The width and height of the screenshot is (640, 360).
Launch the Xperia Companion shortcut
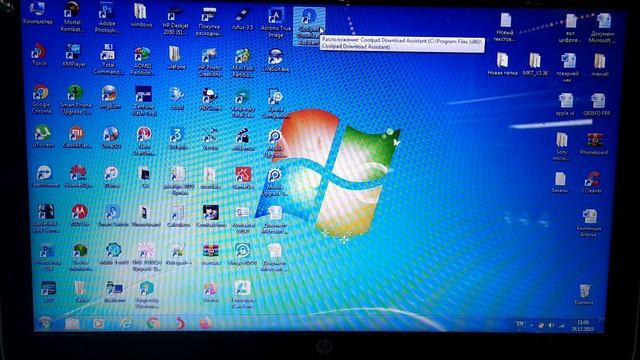(x=276, y=103)
